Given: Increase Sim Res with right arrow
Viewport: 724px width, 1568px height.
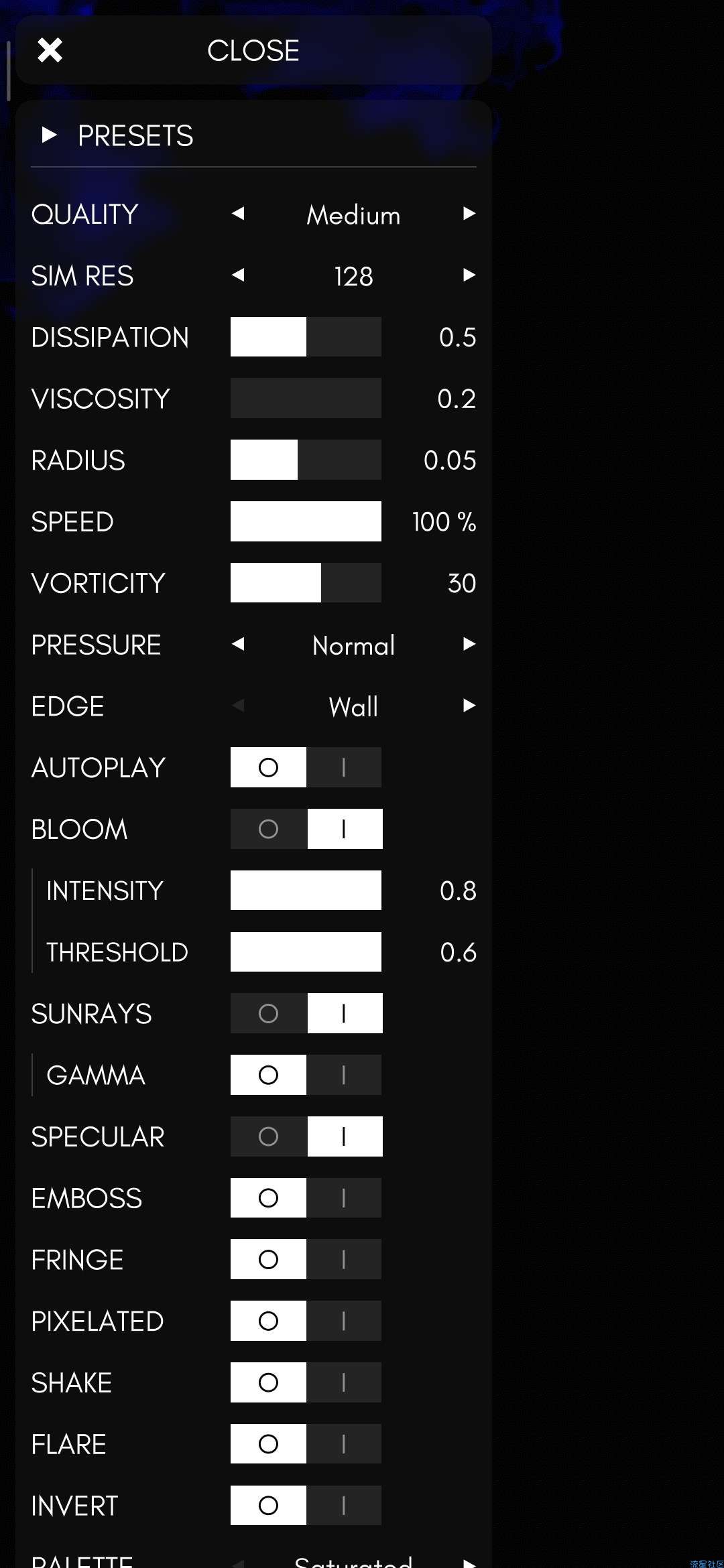Looking at the screenshot, I should coord(469,275).
